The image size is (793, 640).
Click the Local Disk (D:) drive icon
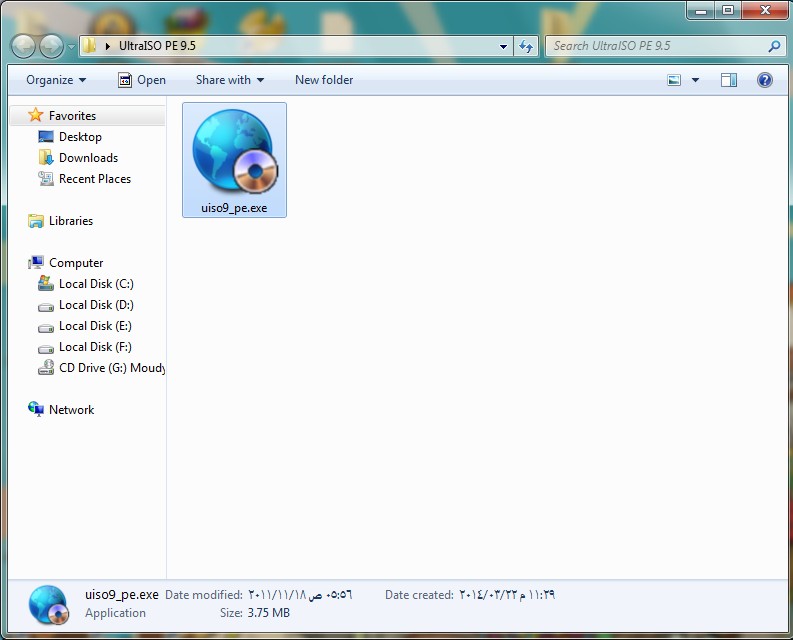point(46,307)
